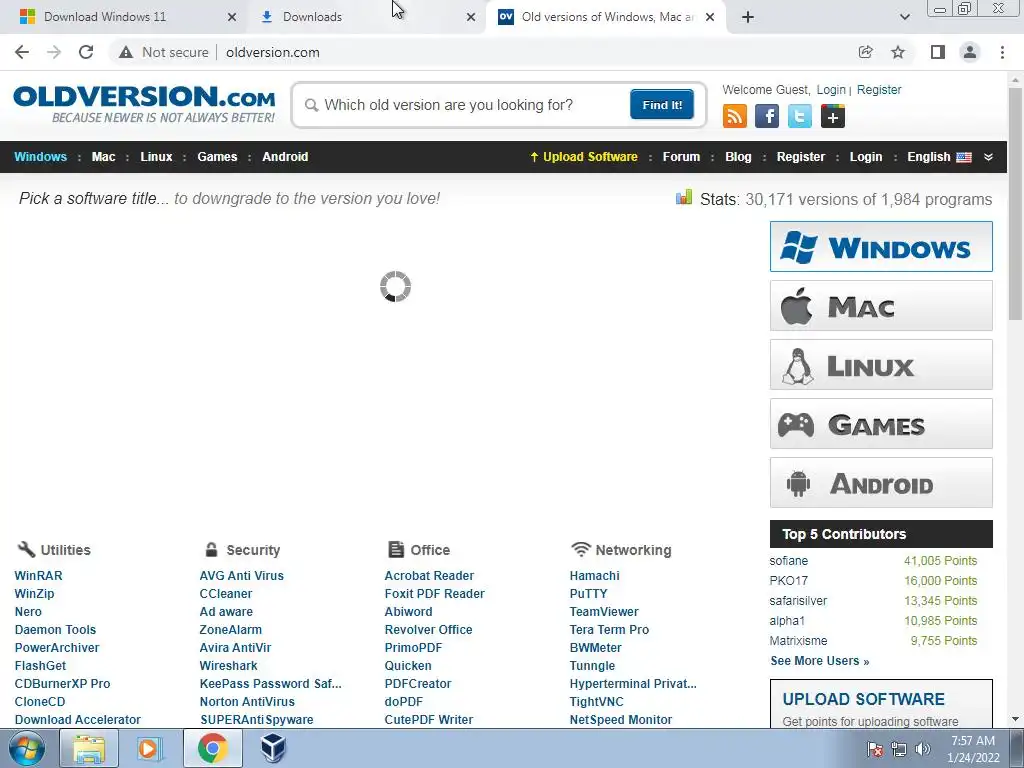Open the Action Center flag icon
Viewport: 1024px width, 768px height.
[x=875, y=749]
